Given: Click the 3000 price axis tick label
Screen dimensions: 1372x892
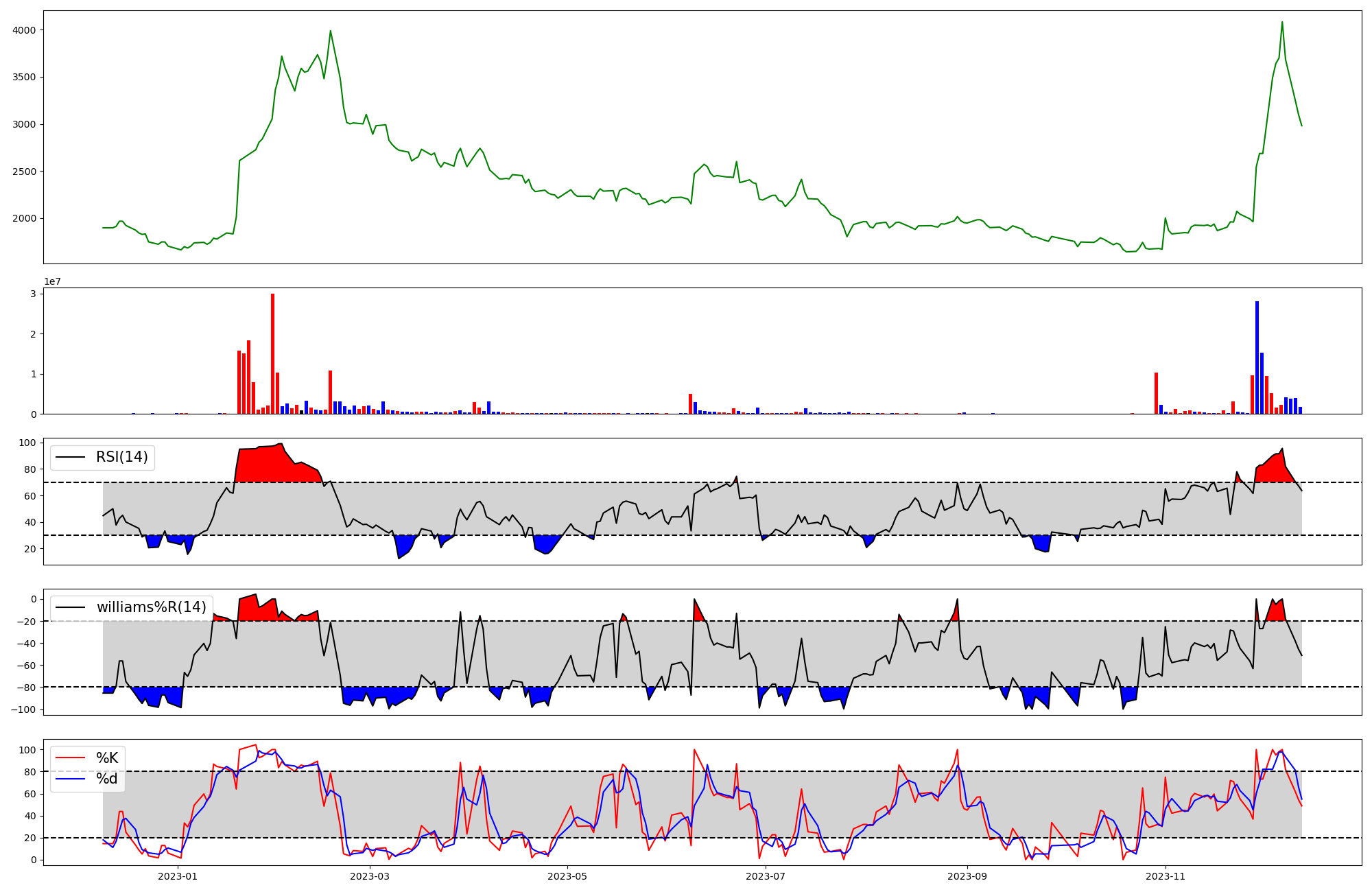Looking at the screenshot, I should [x=25, y=124].
